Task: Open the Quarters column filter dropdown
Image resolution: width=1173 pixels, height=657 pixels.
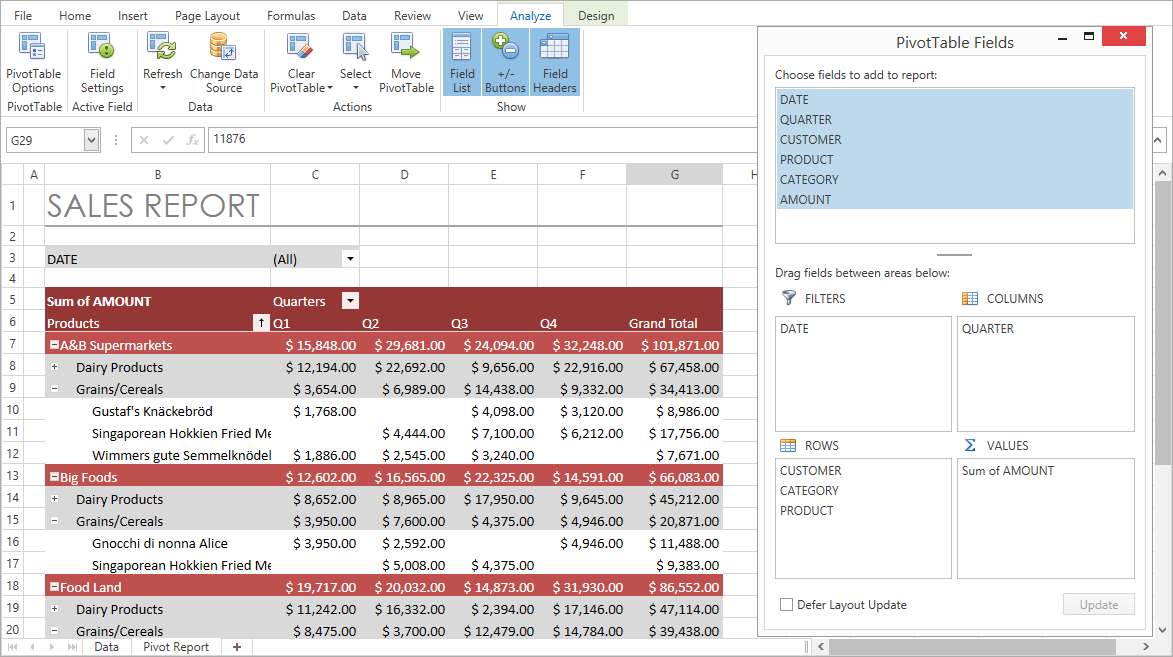Action: (x=350, y=301)
